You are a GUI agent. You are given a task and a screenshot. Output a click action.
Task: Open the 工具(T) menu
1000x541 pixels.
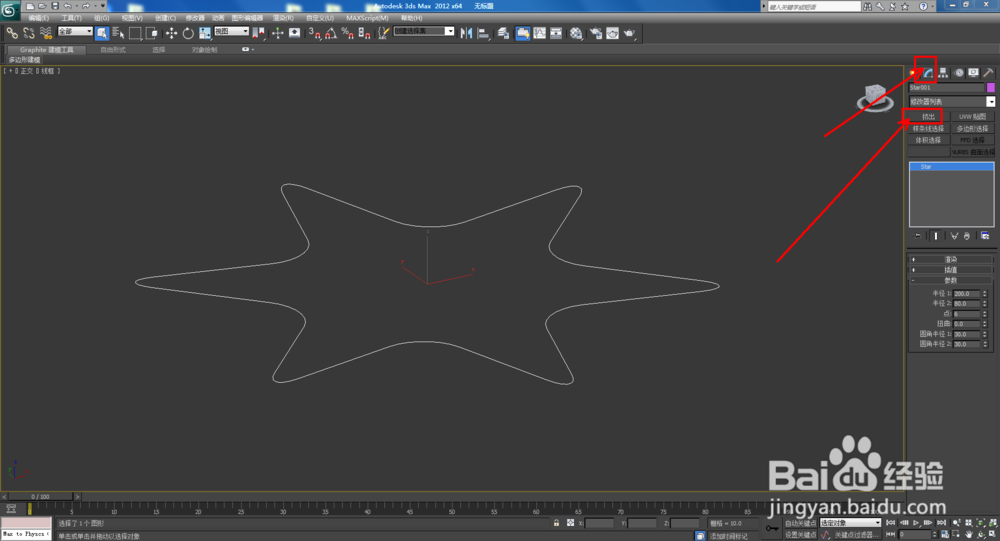[x=71, y=18]
